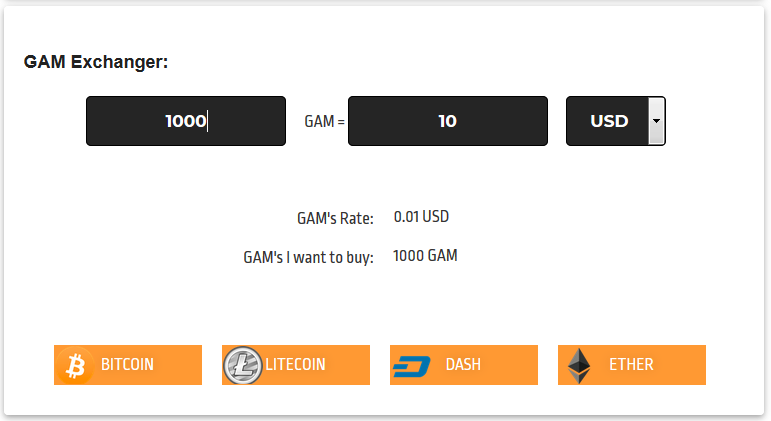Click the arrow beside the USD selector
Viewport: 771px width, 421px height.
(x=656, y=121)
